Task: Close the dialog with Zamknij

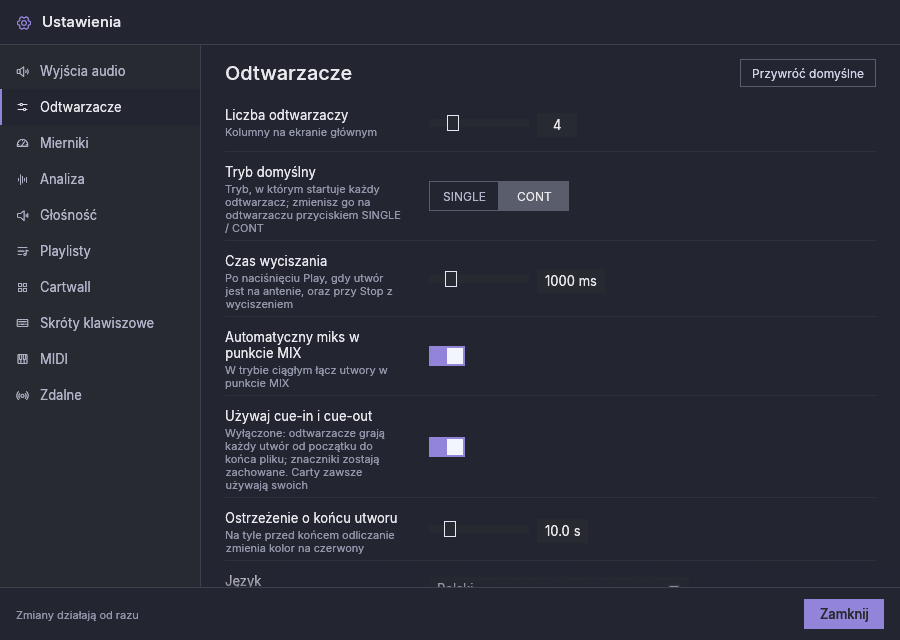Action: click(844, 614)
